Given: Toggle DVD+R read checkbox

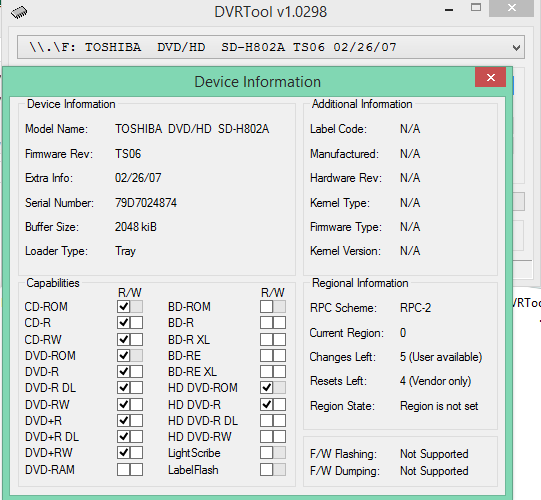Looking at the screenshot, I should 124,420.
